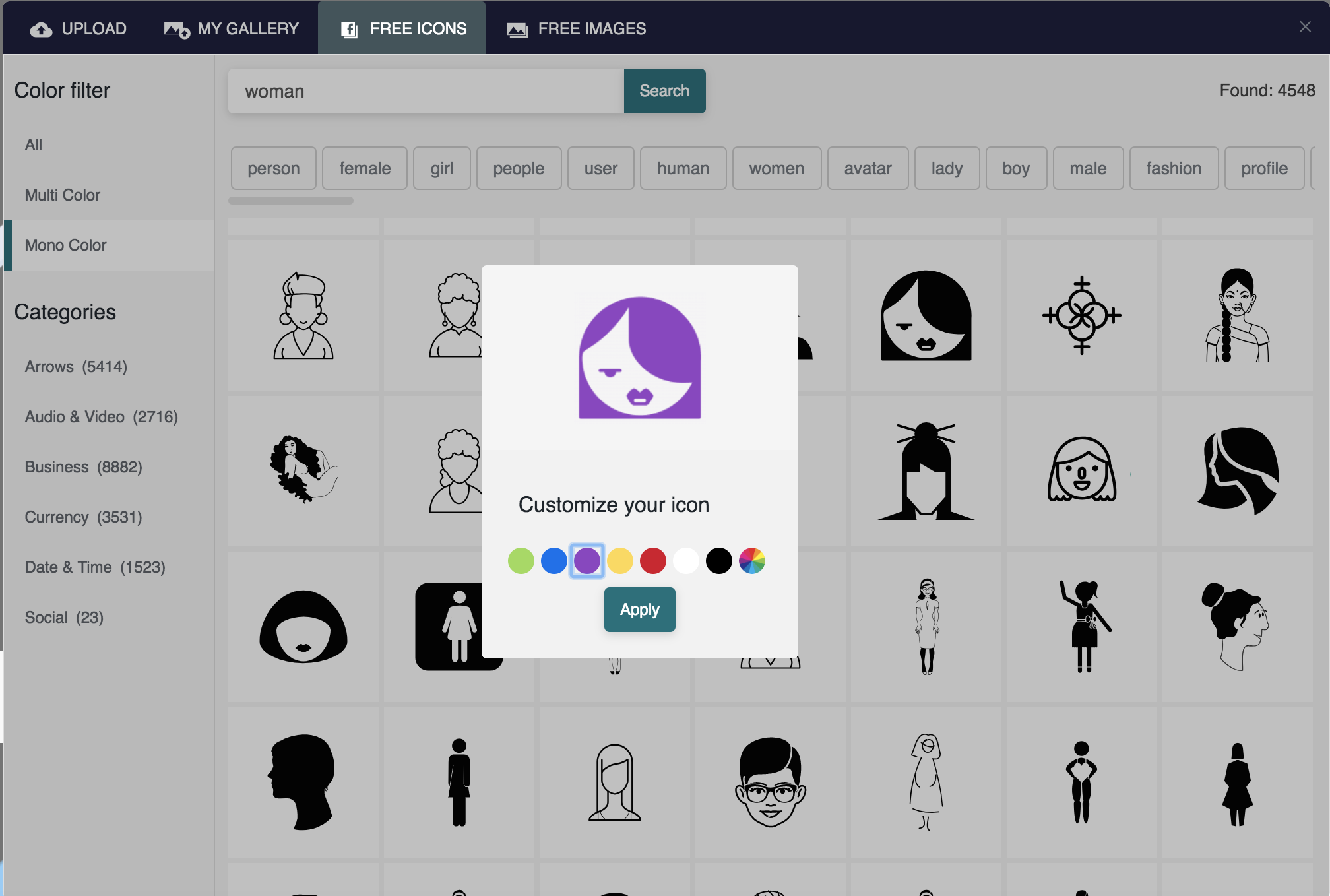Viewport: 1330px width, 896px height.
Task: Select the long hair woman outline icon
Action: point(615,783)
